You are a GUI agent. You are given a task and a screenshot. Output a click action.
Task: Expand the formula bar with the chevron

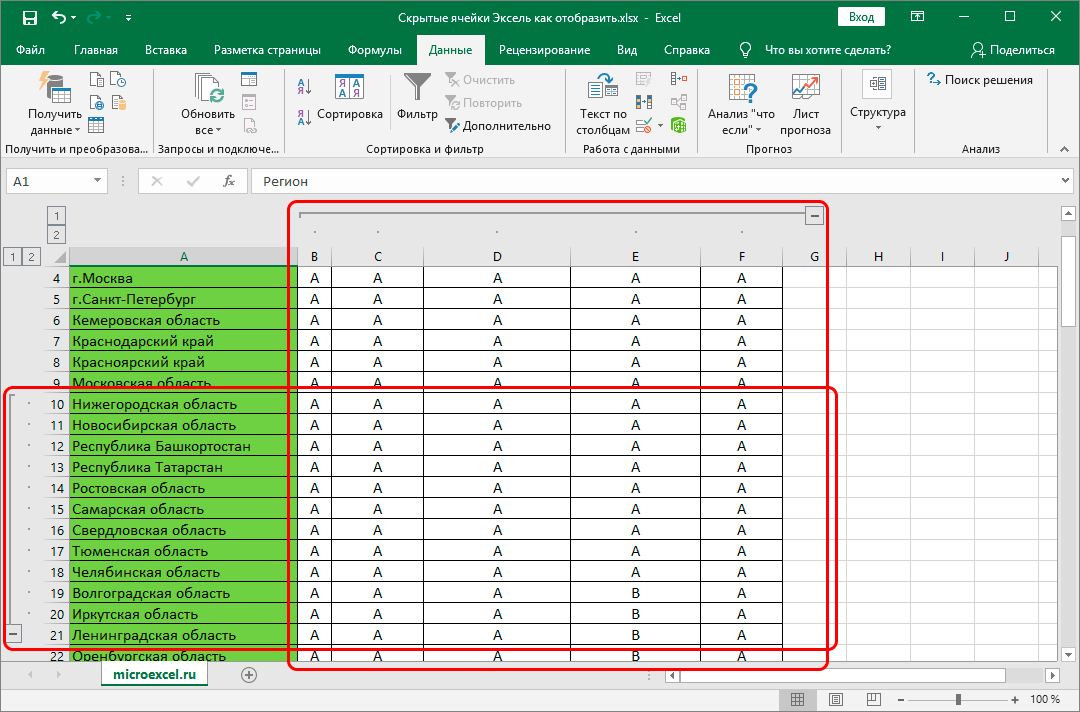(1066, 181)
